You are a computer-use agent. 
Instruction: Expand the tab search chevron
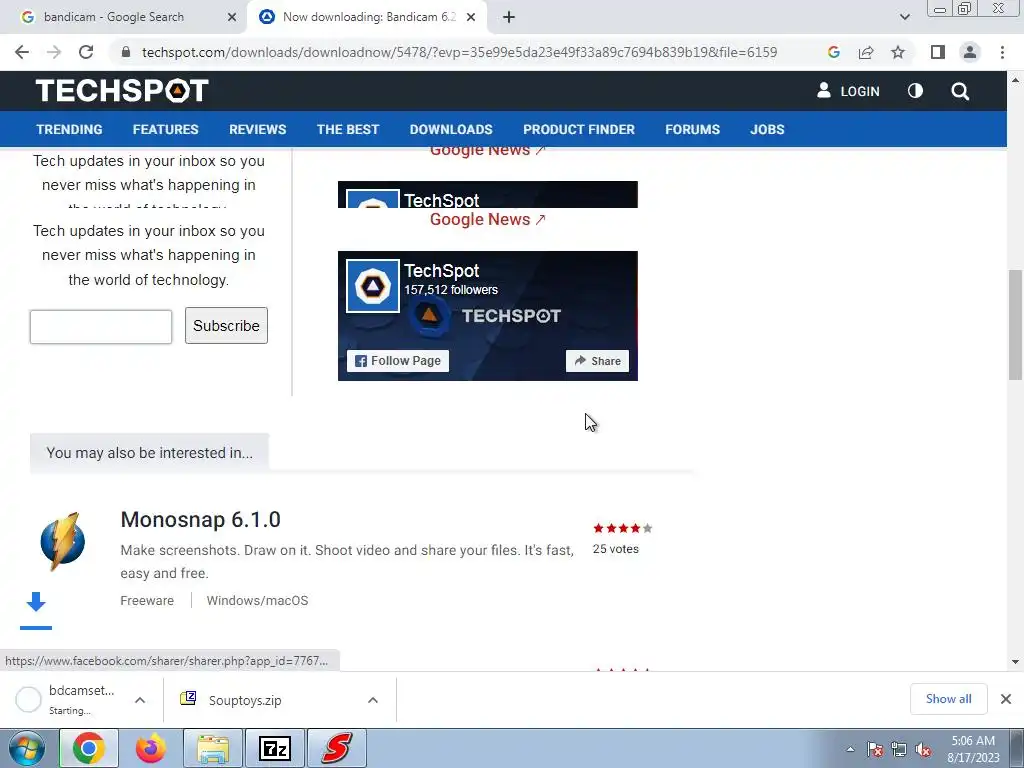coord(904,18)
